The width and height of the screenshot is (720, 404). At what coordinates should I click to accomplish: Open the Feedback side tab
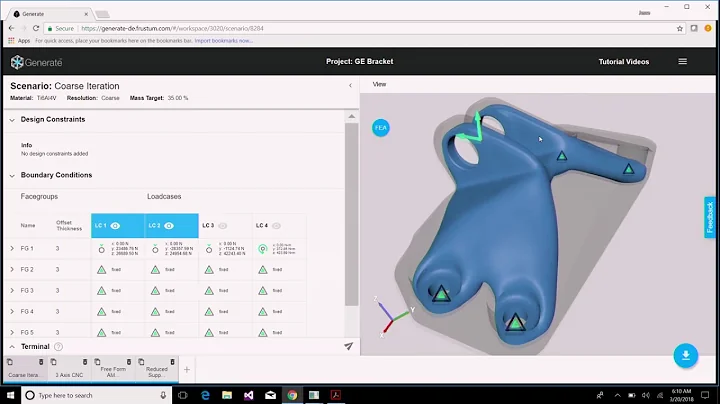click(x=710, y=217)
